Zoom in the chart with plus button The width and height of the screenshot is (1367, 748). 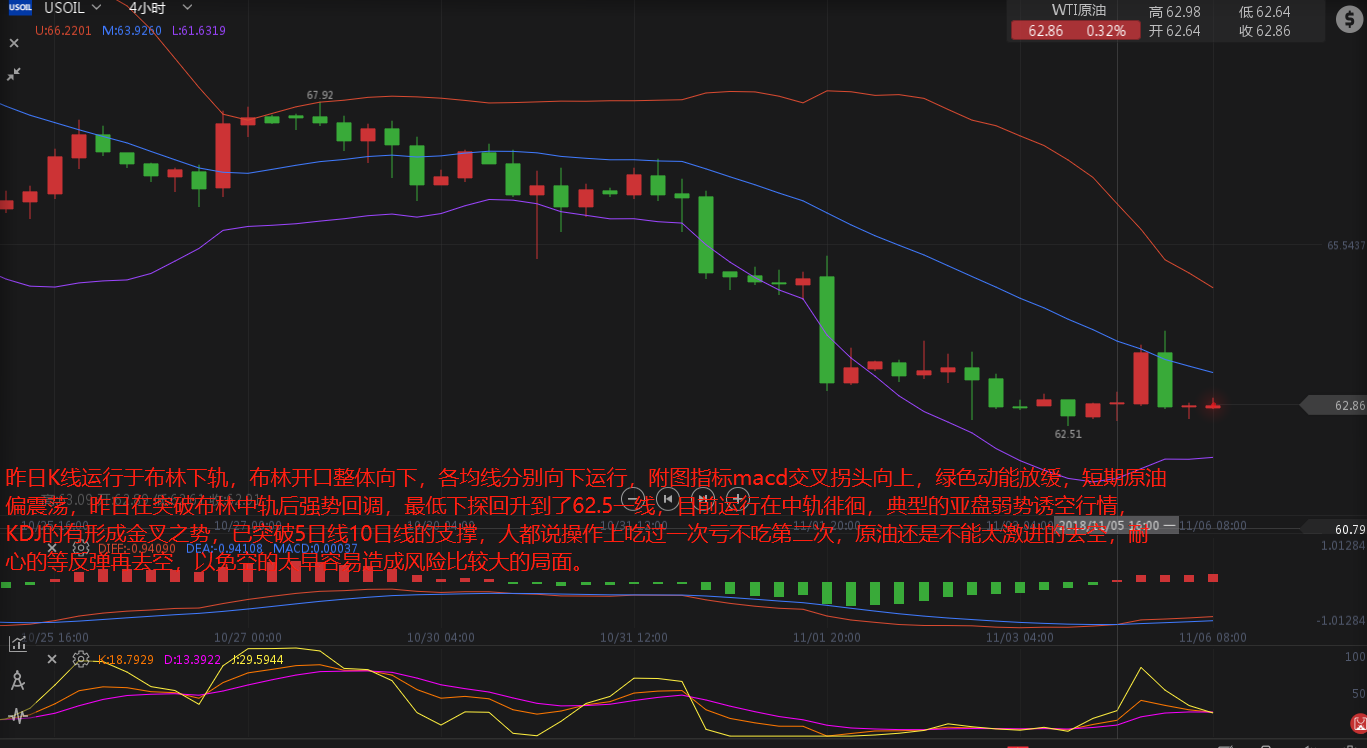pyautogui.click(x=738, y=498)
